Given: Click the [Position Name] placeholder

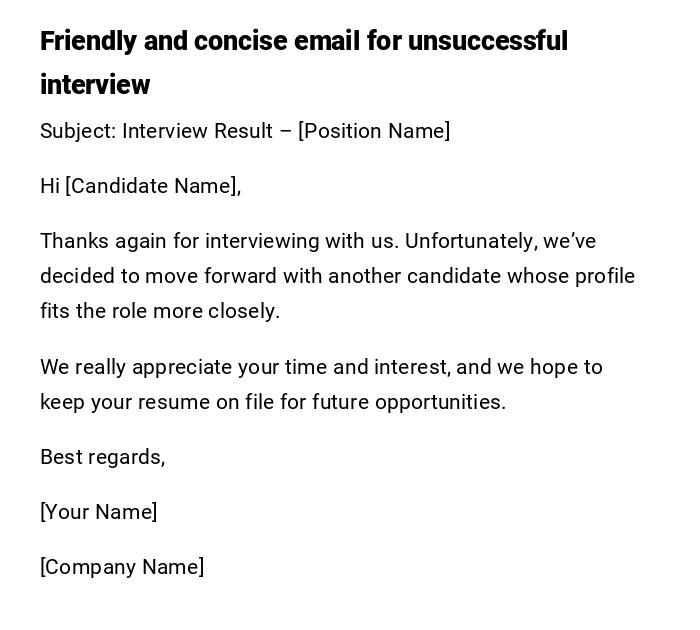Looking at the screenshot, I should coord(374,131).
